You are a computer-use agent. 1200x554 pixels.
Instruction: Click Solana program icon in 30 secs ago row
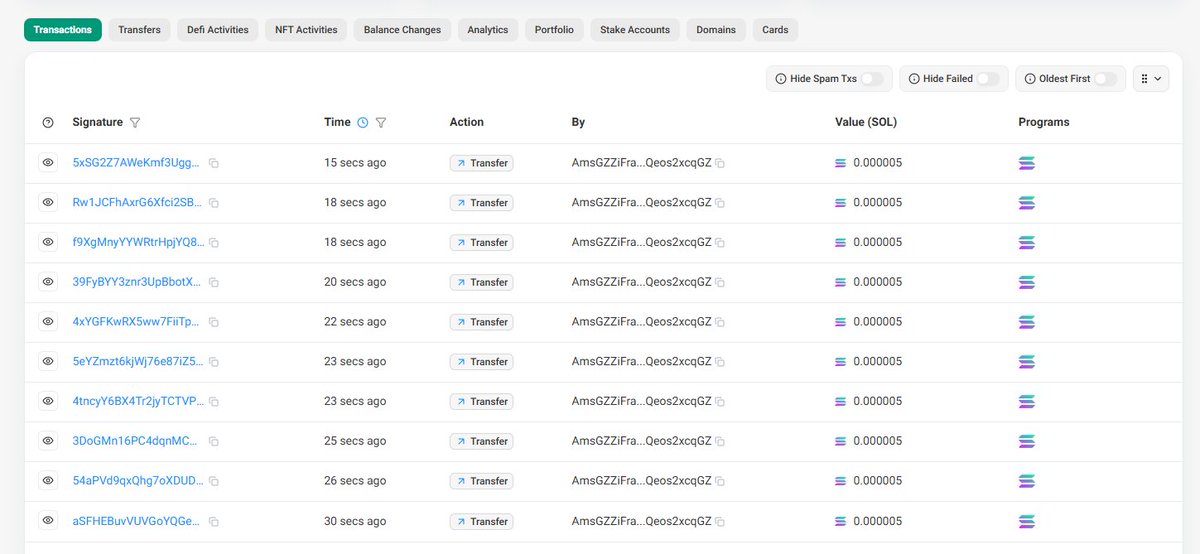1027,521
